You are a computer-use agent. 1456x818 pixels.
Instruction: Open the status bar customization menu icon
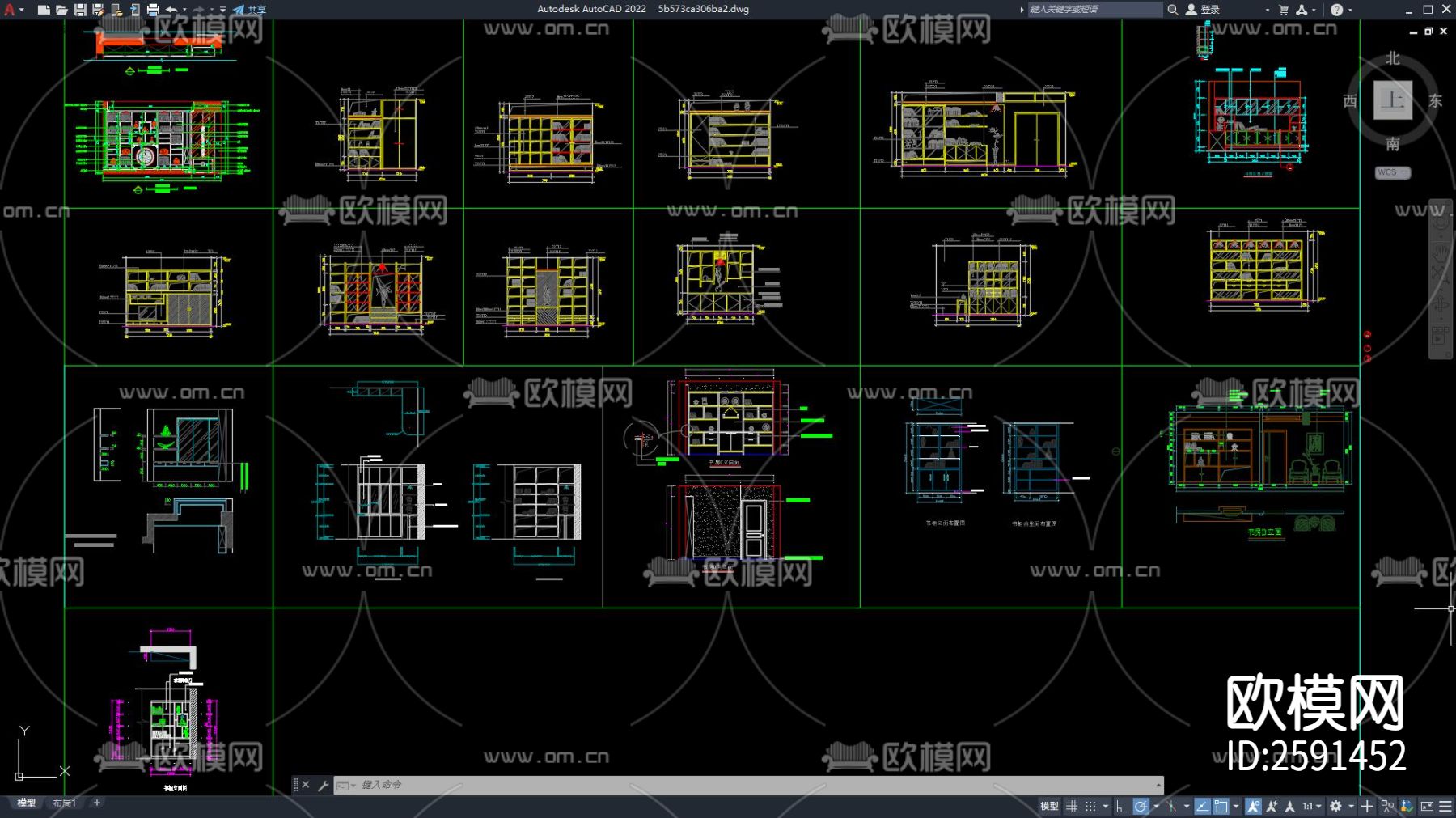click(x=1445, y=806)
